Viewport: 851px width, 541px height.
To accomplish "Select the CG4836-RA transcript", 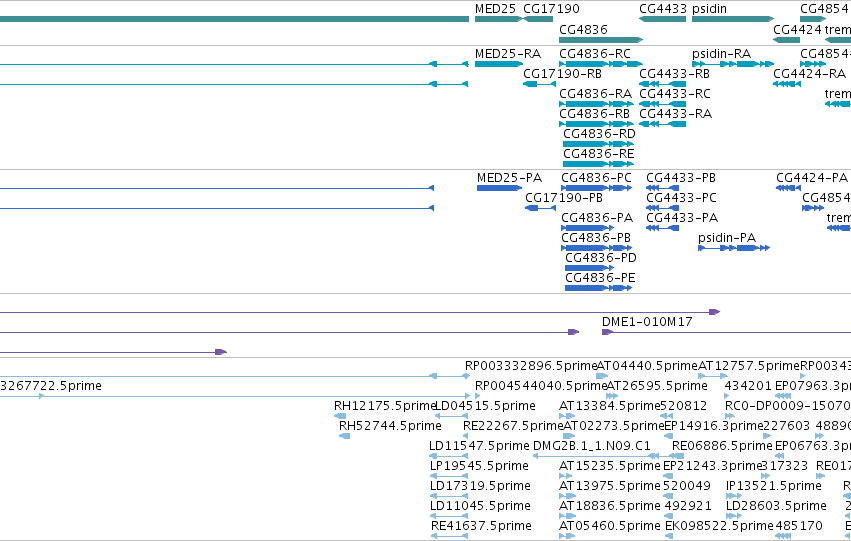I will coord(596,104).
